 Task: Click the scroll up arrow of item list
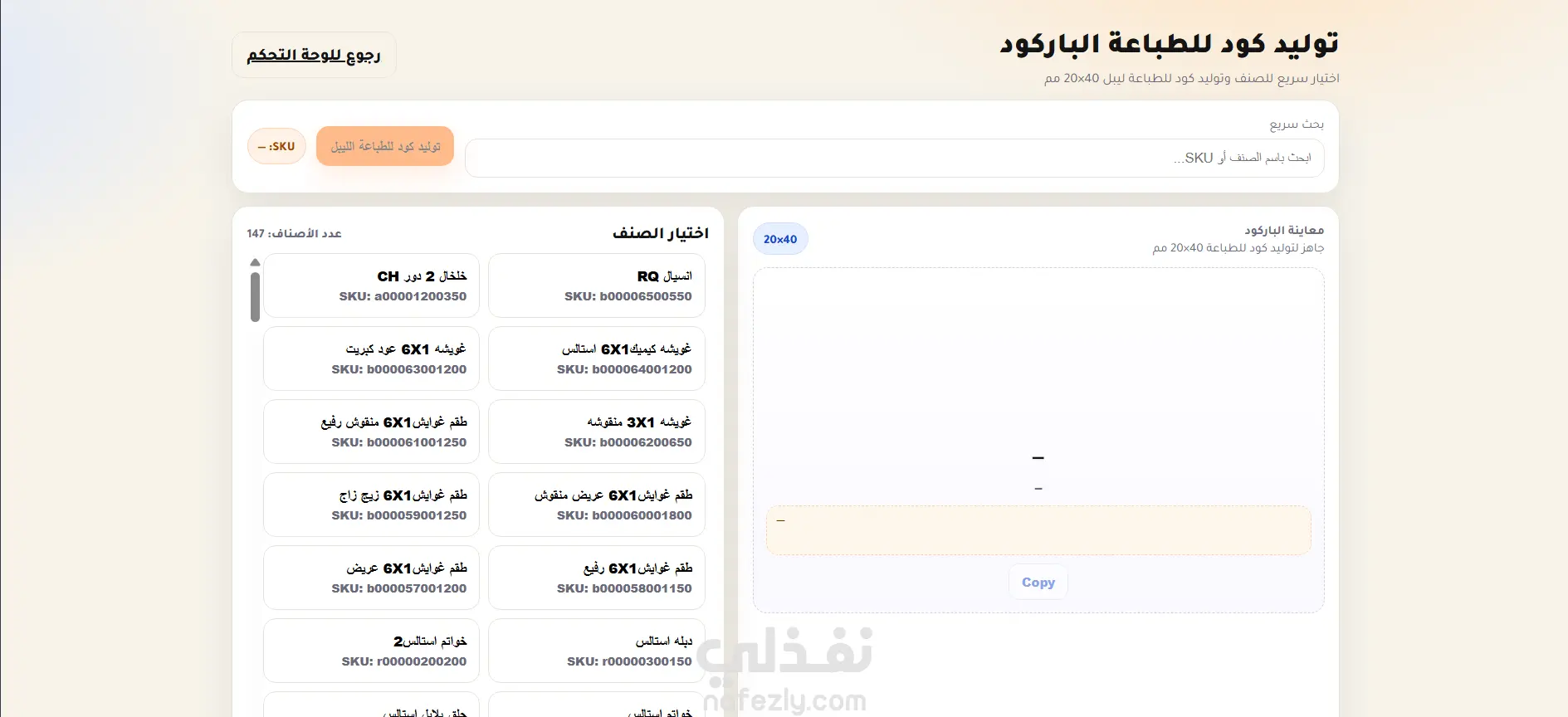click(255, 262)
